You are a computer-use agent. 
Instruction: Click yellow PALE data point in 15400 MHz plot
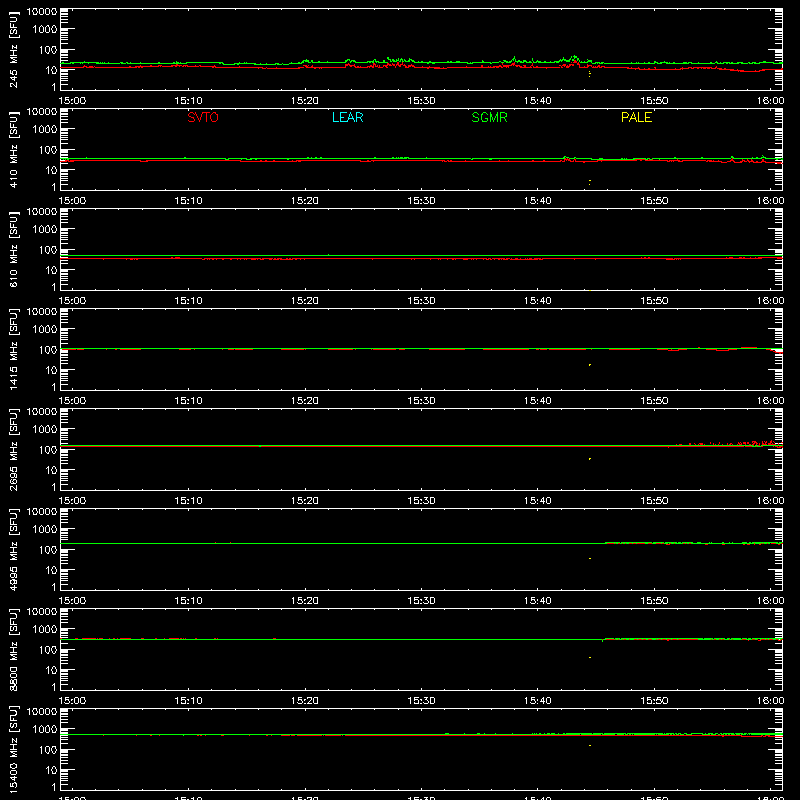590,745
